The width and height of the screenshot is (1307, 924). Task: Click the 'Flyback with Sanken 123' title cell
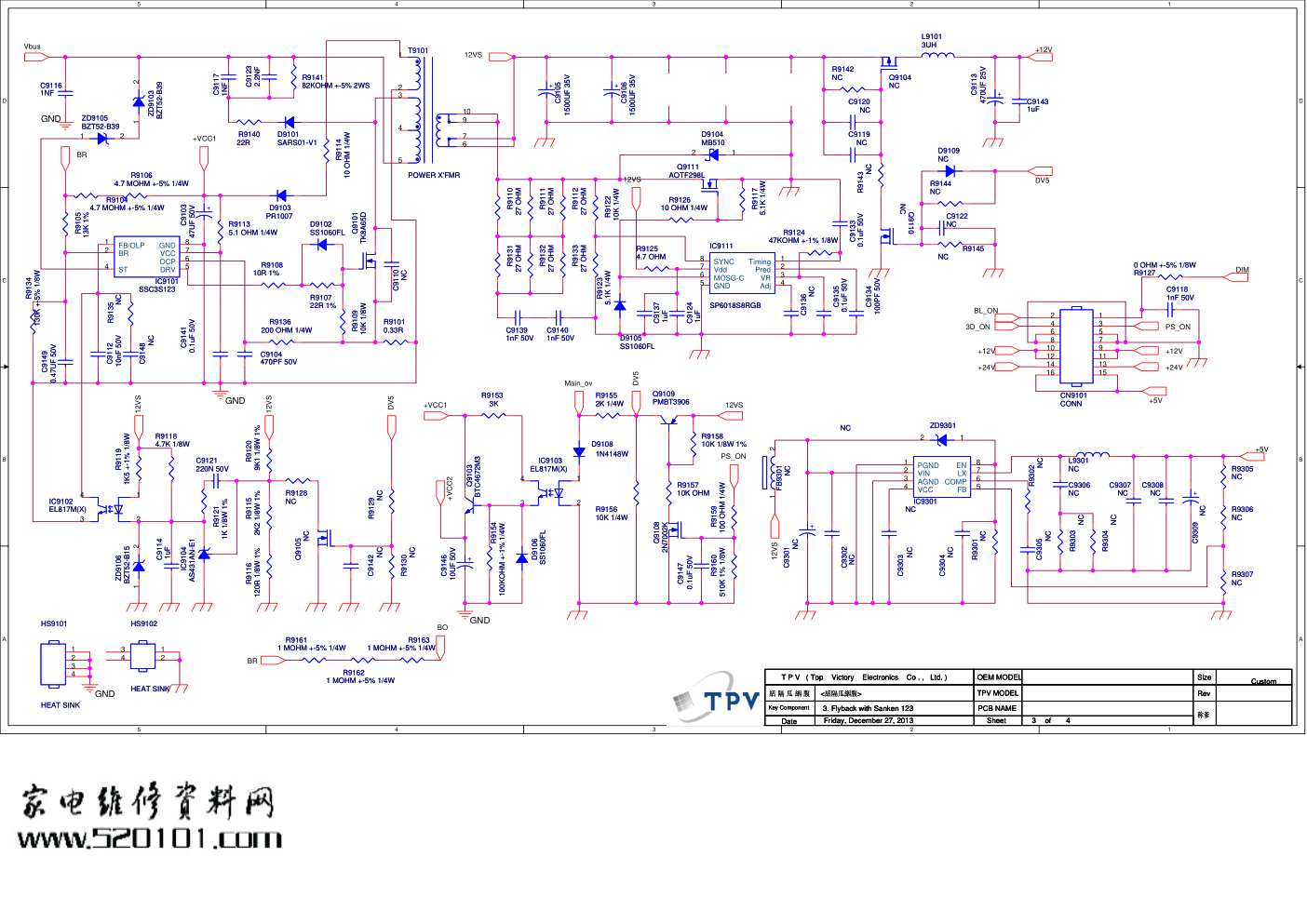868,708
